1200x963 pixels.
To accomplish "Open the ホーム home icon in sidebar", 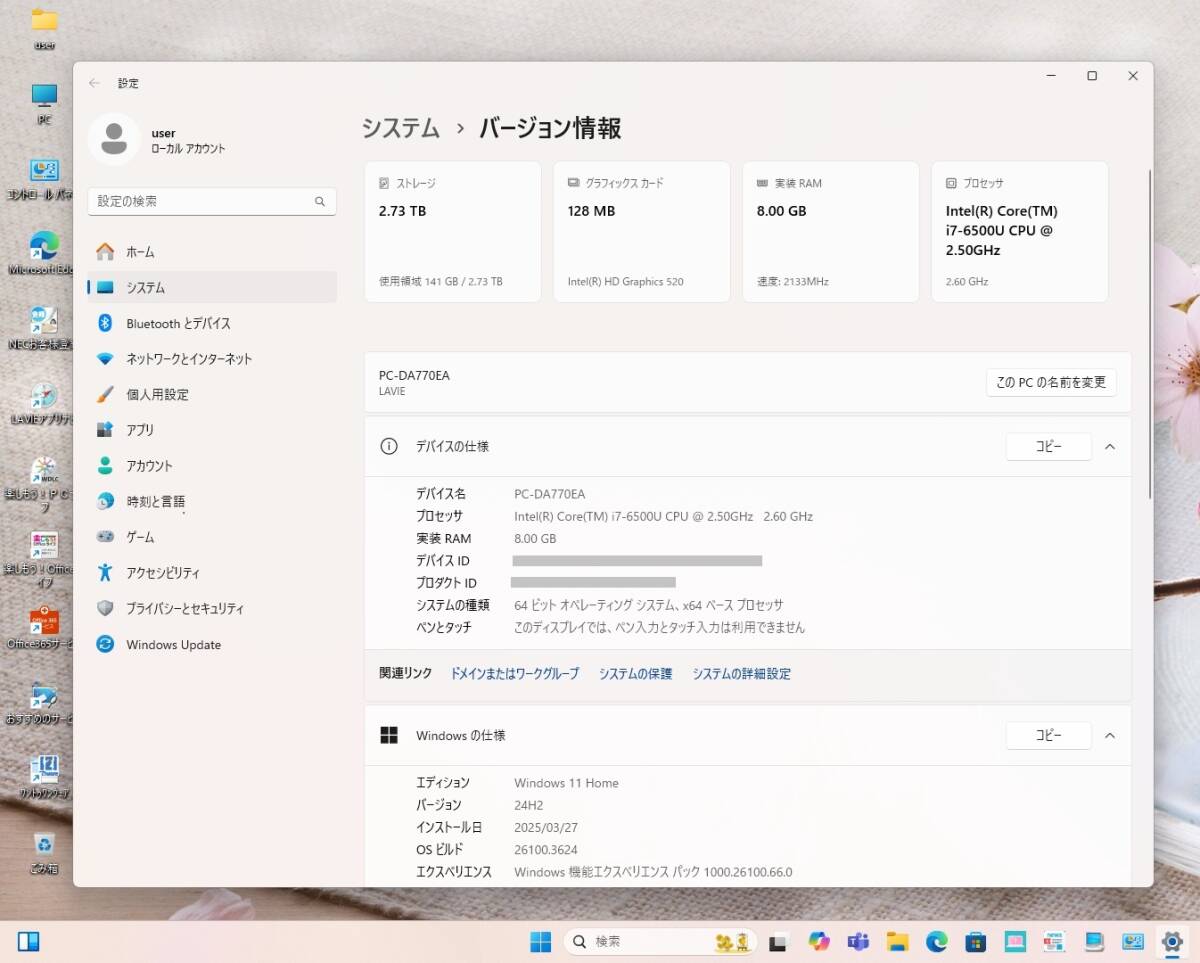I will [x=105, y=252].
